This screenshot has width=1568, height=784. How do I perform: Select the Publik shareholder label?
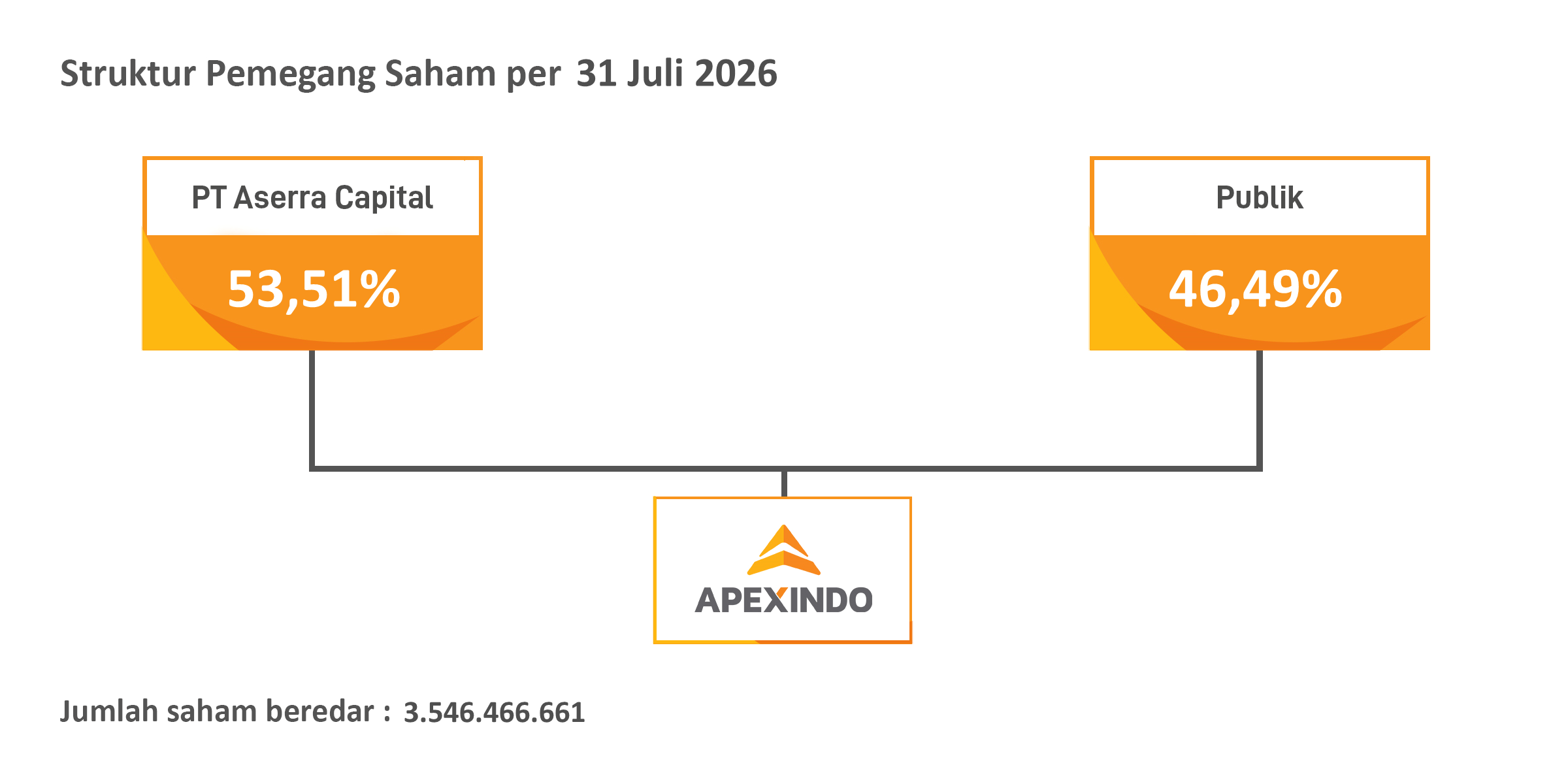[x=1260, y=198]
